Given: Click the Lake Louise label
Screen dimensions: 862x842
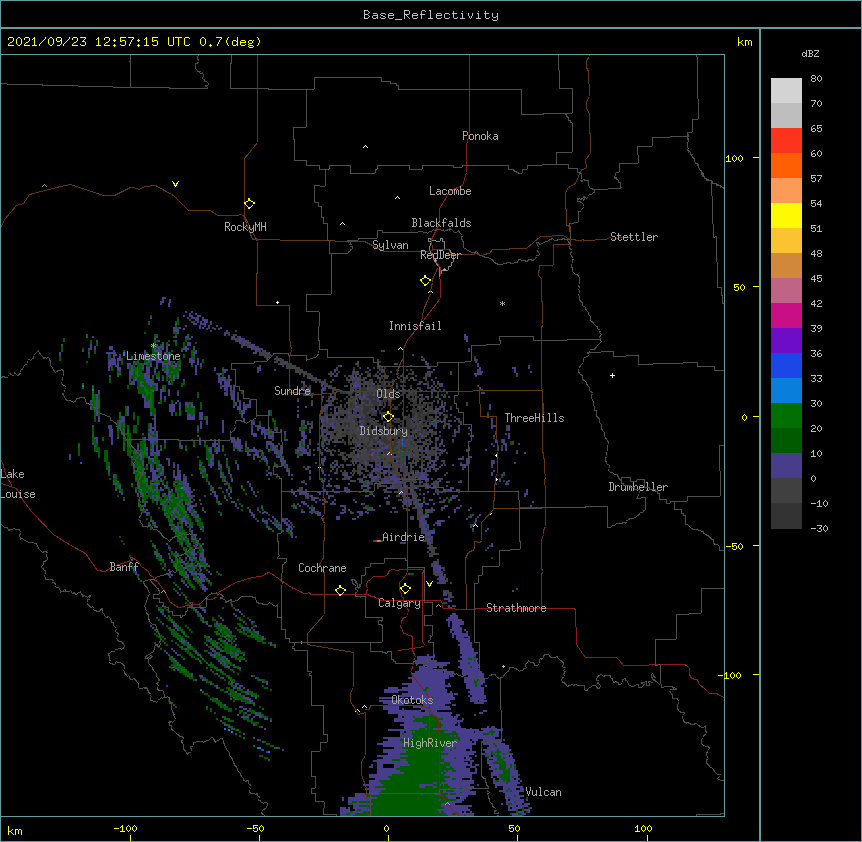Looking at the screenshot, I should tap(18, 484).
